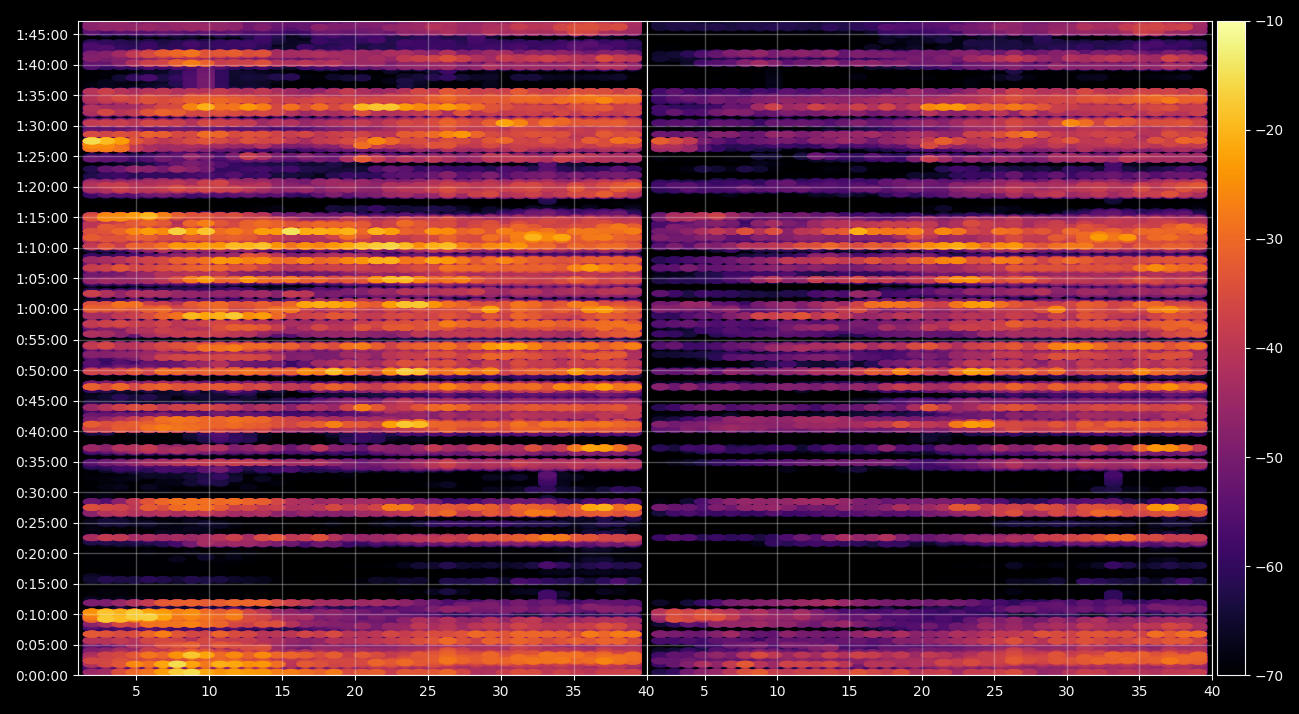Select the 0:50:00 time tick
Screen dimensions: 1299x714
[42, 371]
